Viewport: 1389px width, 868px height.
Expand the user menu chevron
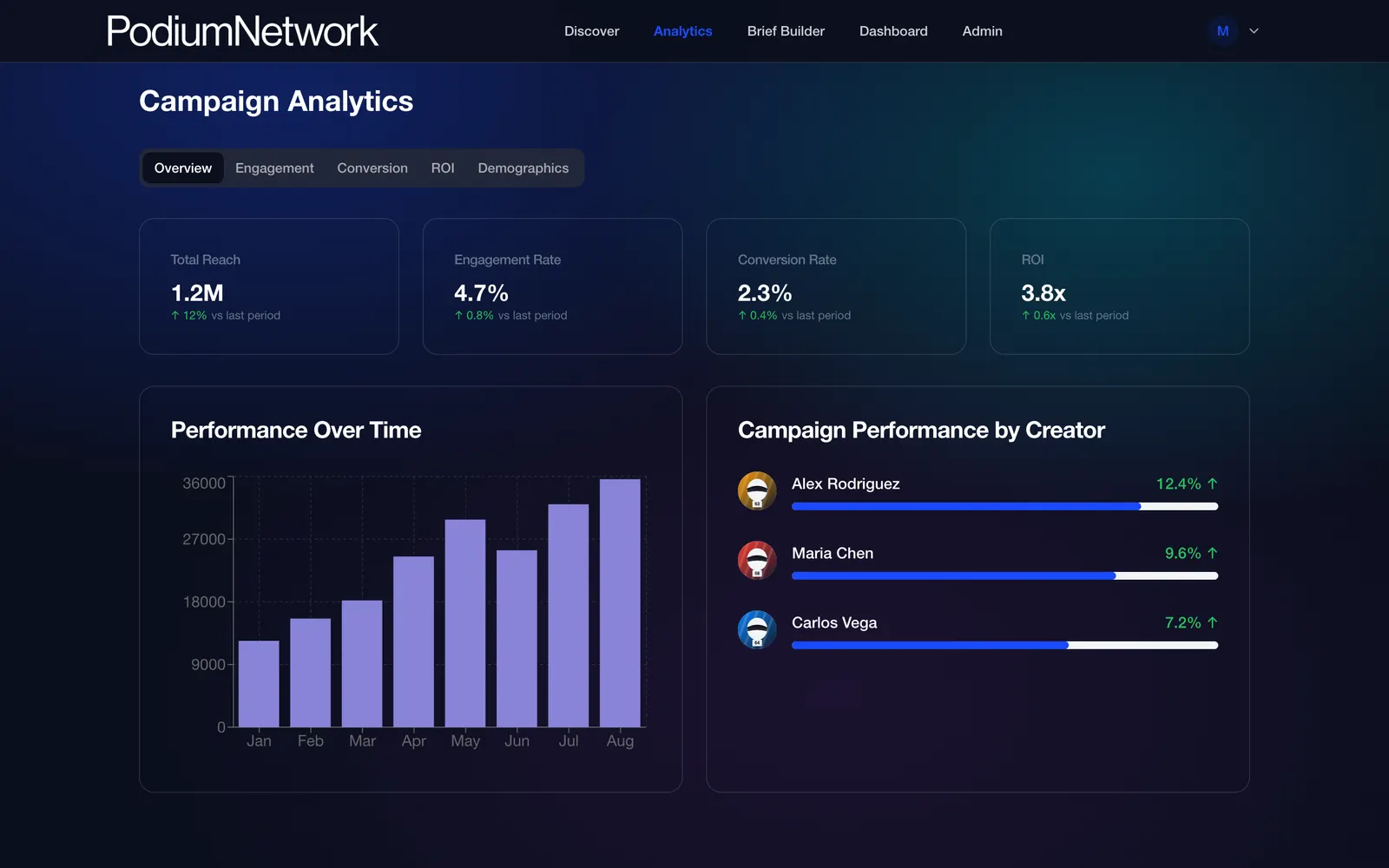(1254, 31)
